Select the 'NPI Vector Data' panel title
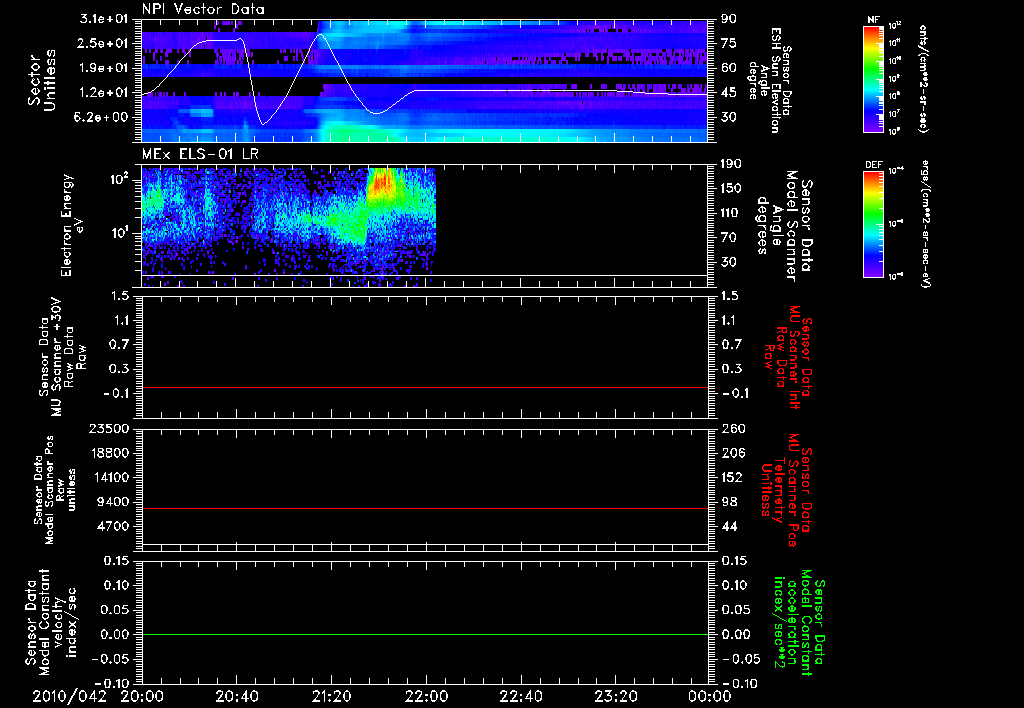Image resolution: width=1024 pixels, height=708 pixels. pyautogui.click(x=203, y=9)
